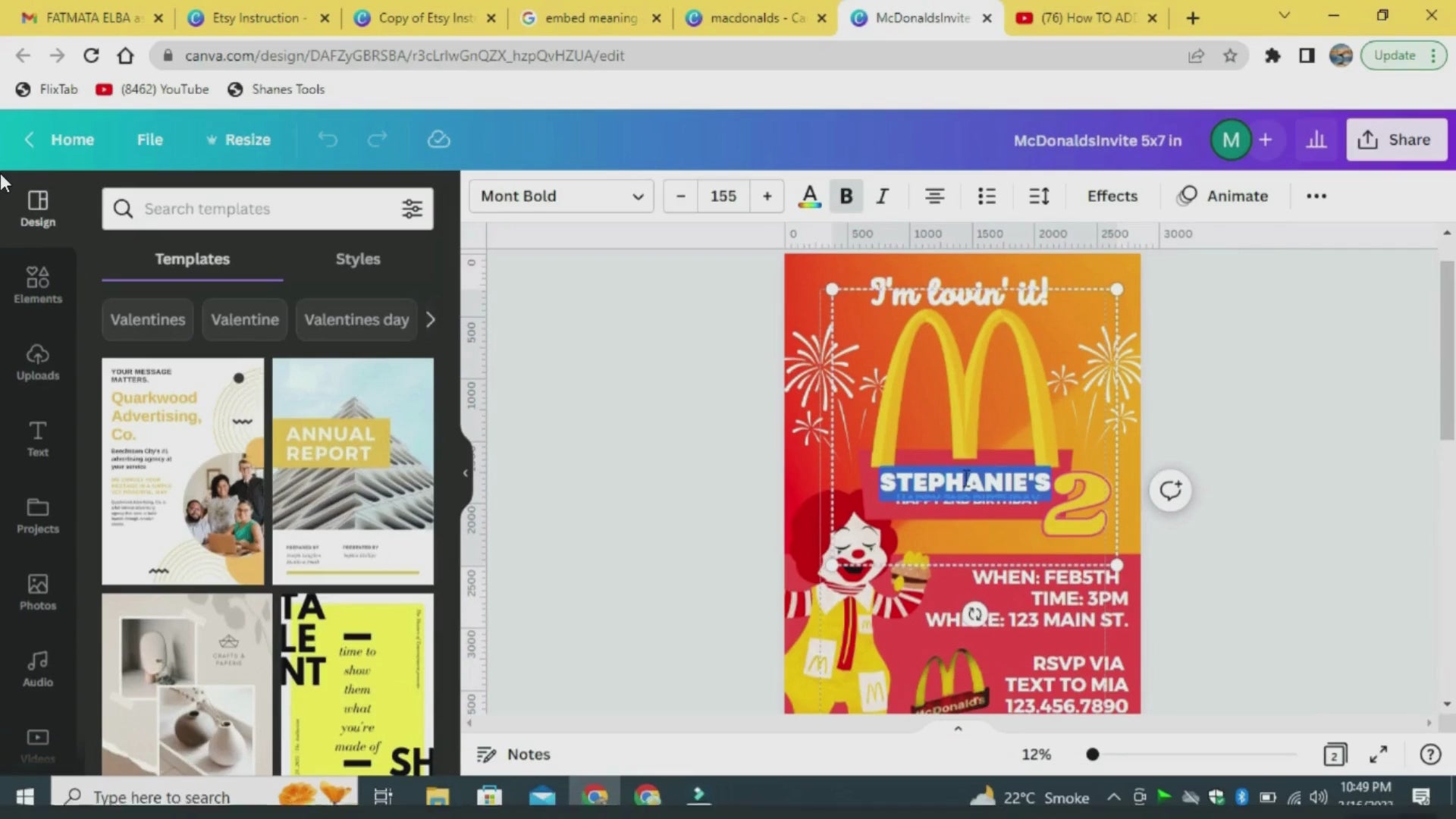The height and width of the screenshot is (819, 1456).
Task: Expand more toolbar options ellipsis
Action: 1316,196
